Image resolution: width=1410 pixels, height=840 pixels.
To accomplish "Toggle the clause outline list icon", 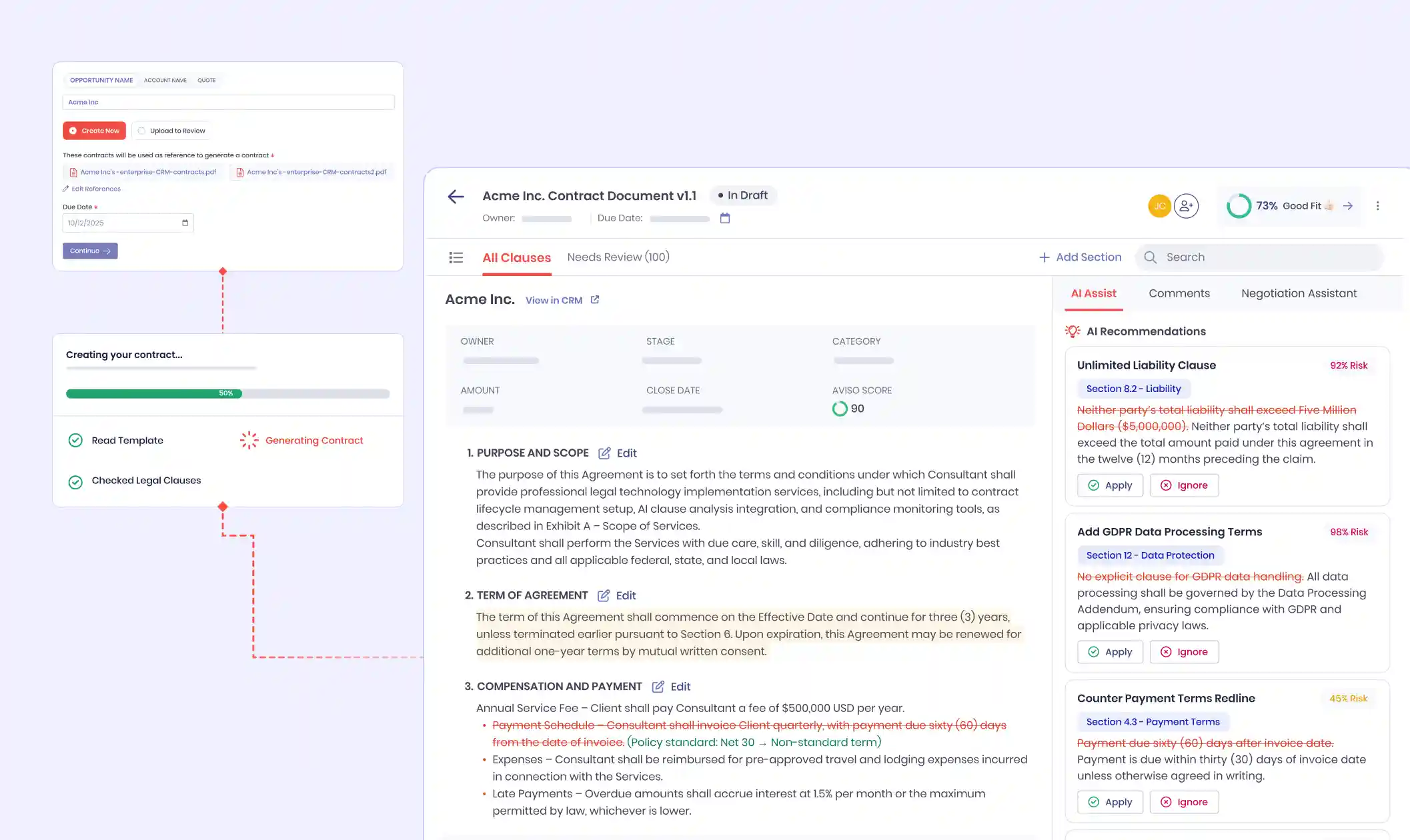I will pyautogui.click(x=456, y=257).
